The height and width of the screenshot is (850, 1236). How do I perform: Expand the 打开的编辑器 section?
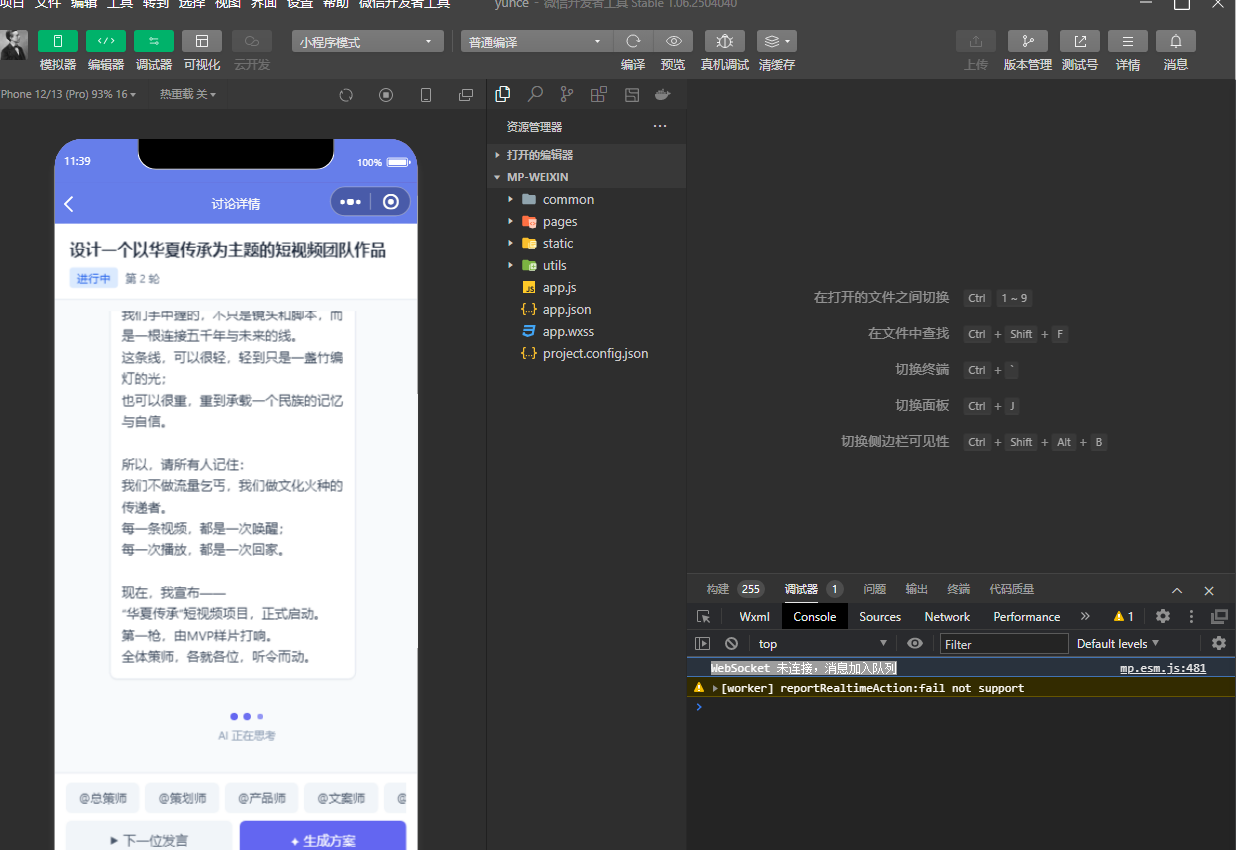coord(587,155)
